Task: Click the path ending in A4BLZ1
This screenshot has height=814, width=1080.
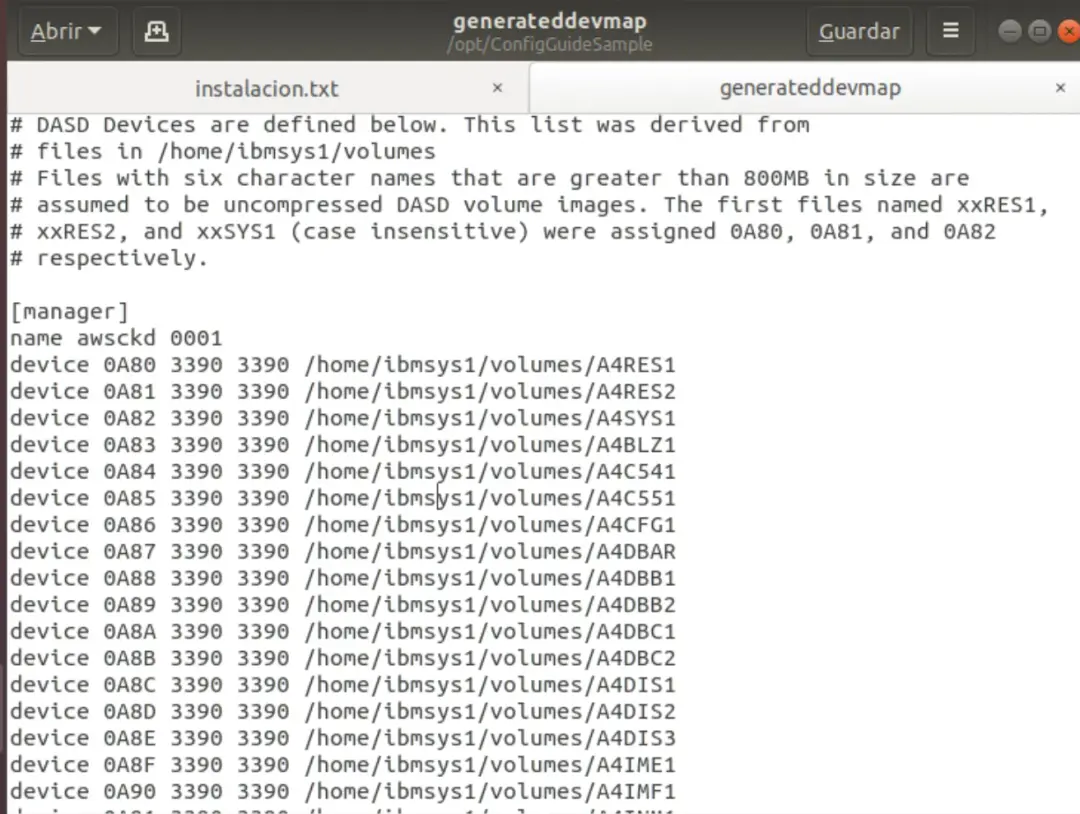Action: coord(490,444)
